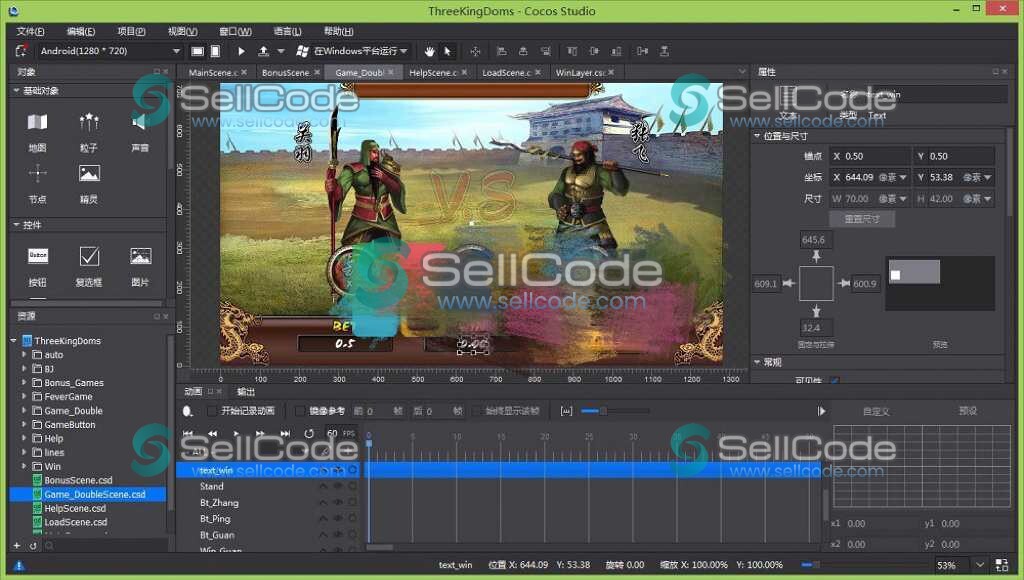Open the 输出 output panel tab

pos(246,392)
